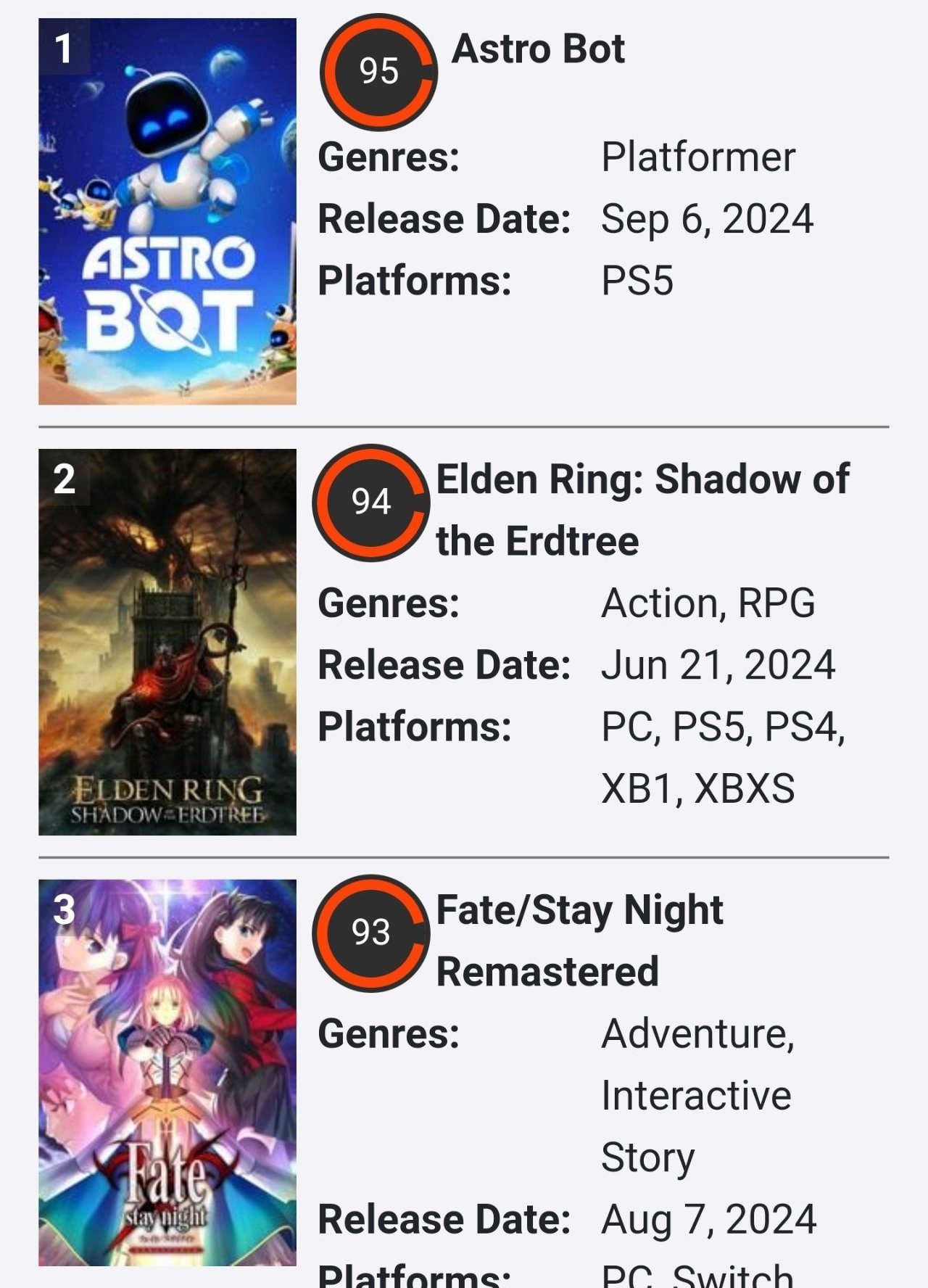
Task: Select the Adventure genre of Fate/Stay Night
Action: click(697, 1034)
